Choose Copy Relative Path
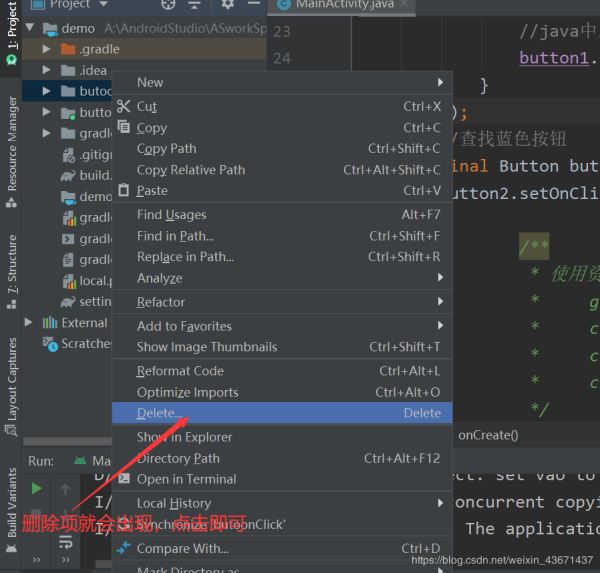 point(282,169)
